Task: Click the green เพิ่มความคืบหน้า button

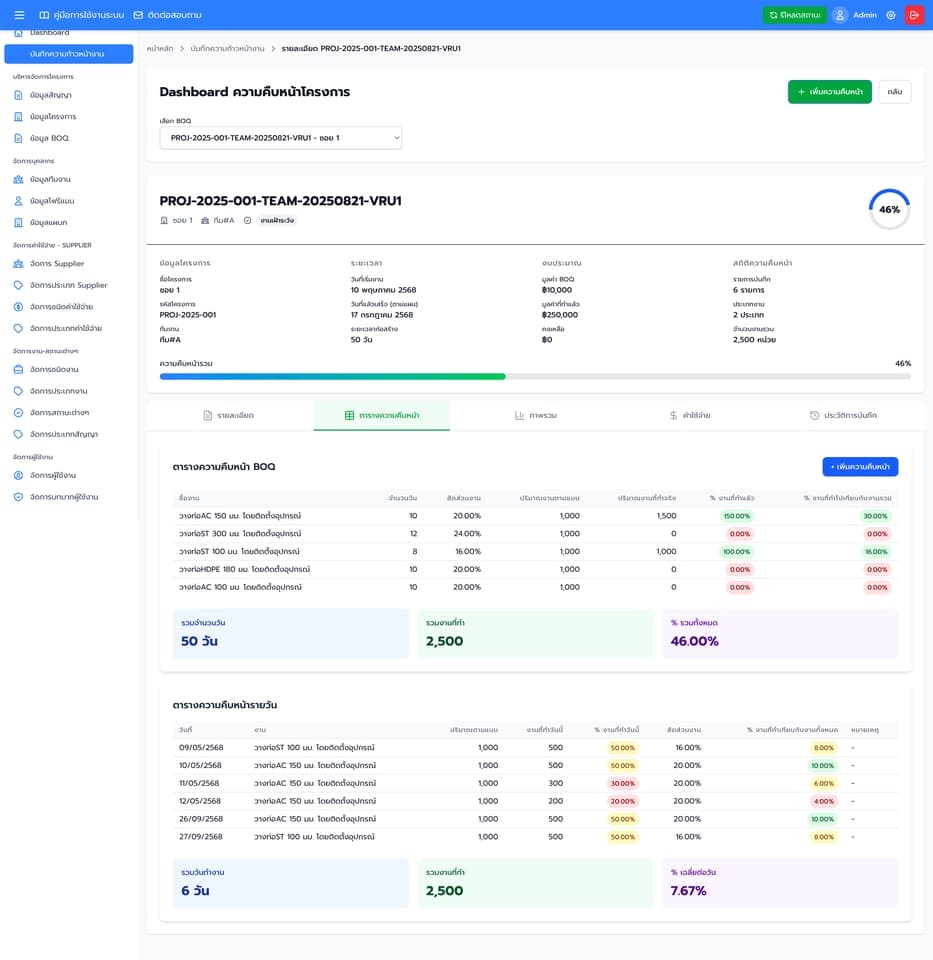Action: coord(830,92)
